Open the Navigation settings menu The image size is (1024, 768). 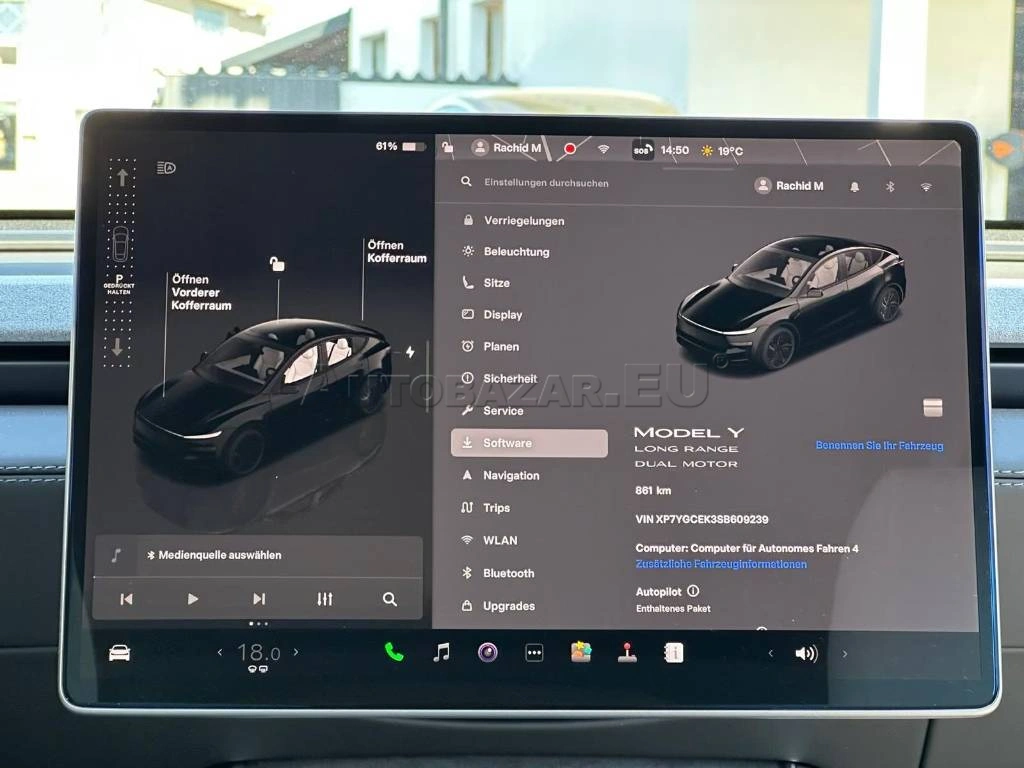[510, 476]
